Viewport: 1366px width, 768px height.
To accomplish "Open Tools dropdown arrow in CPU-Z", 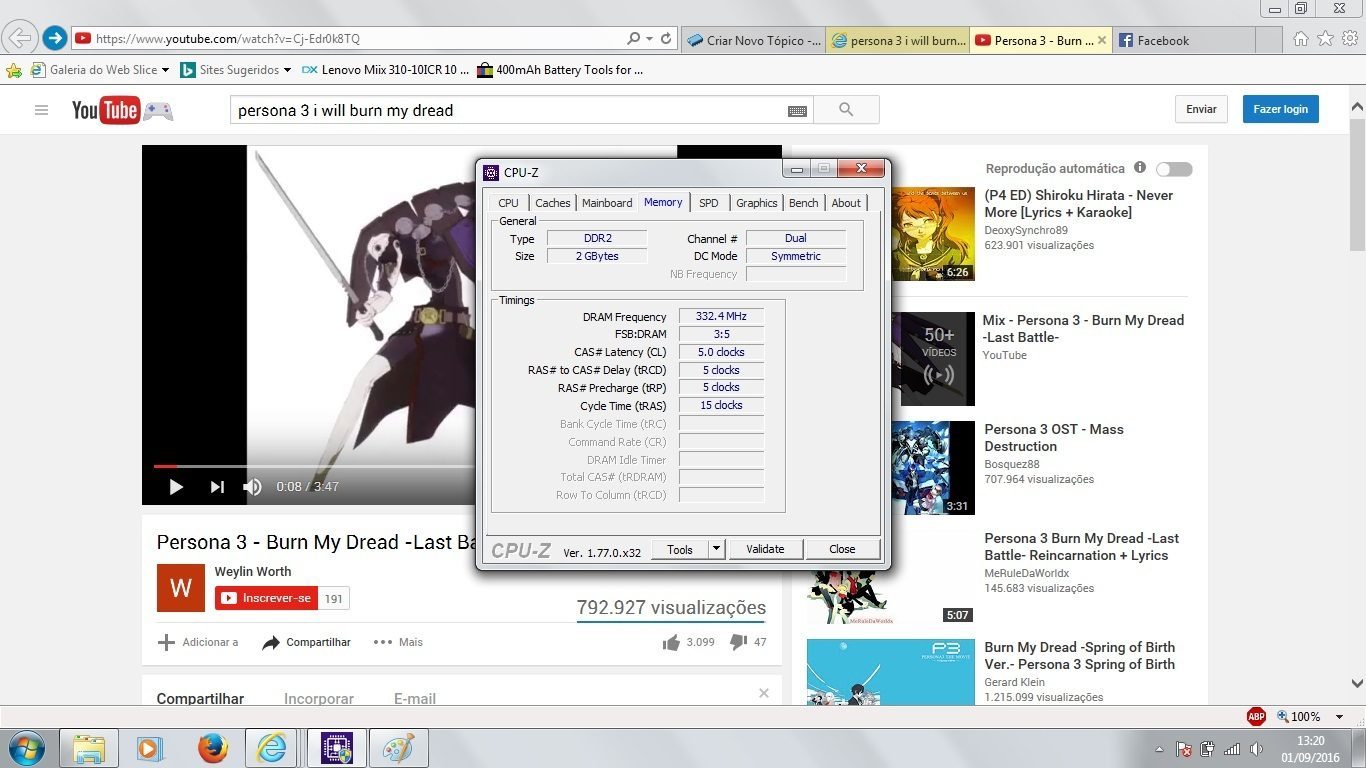I will click(716, 549).
